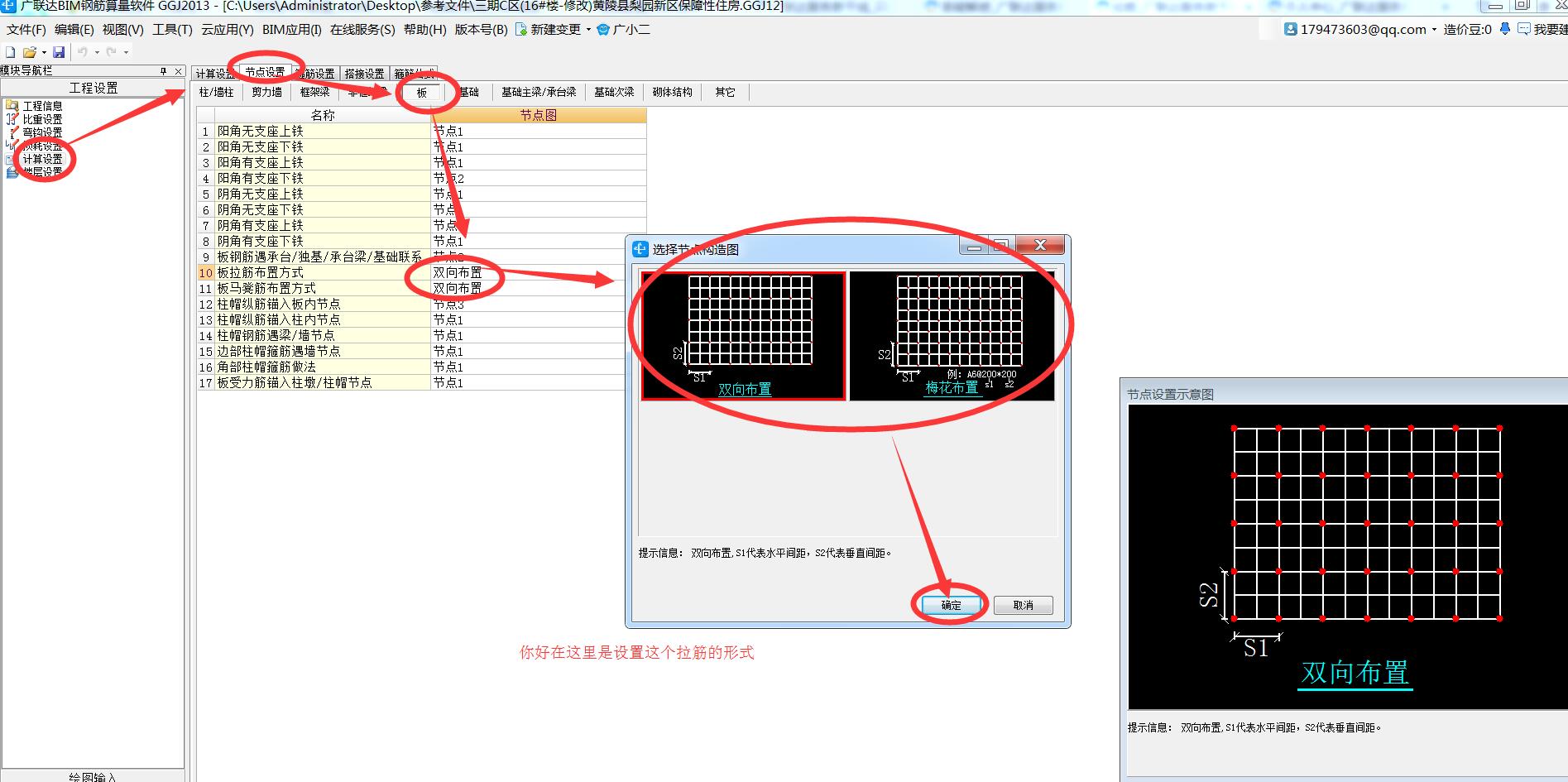1568x782 pixels.
Task: Choose the 梅花布置 diagram thumbnail in dialog
Action: (952, 336)
